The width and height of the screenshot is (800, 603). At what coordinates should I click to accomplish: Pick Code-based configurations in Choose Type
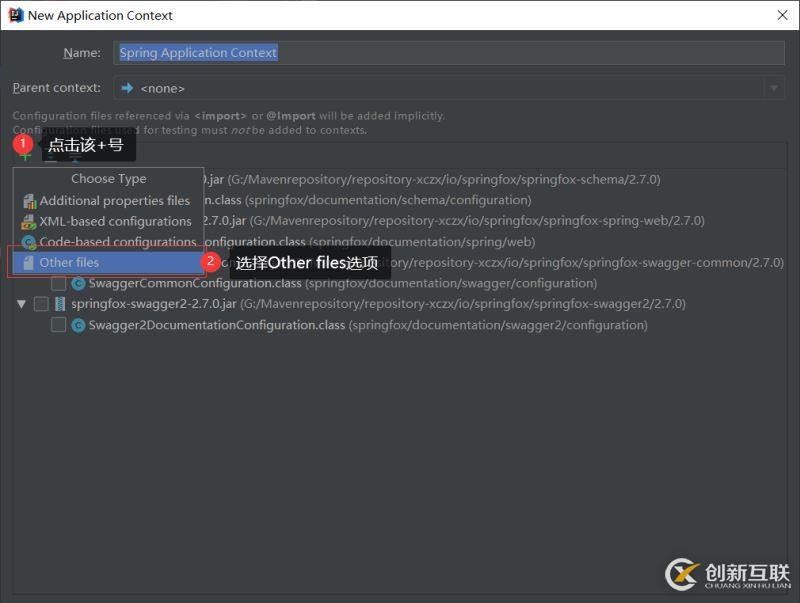click(108, 242)
